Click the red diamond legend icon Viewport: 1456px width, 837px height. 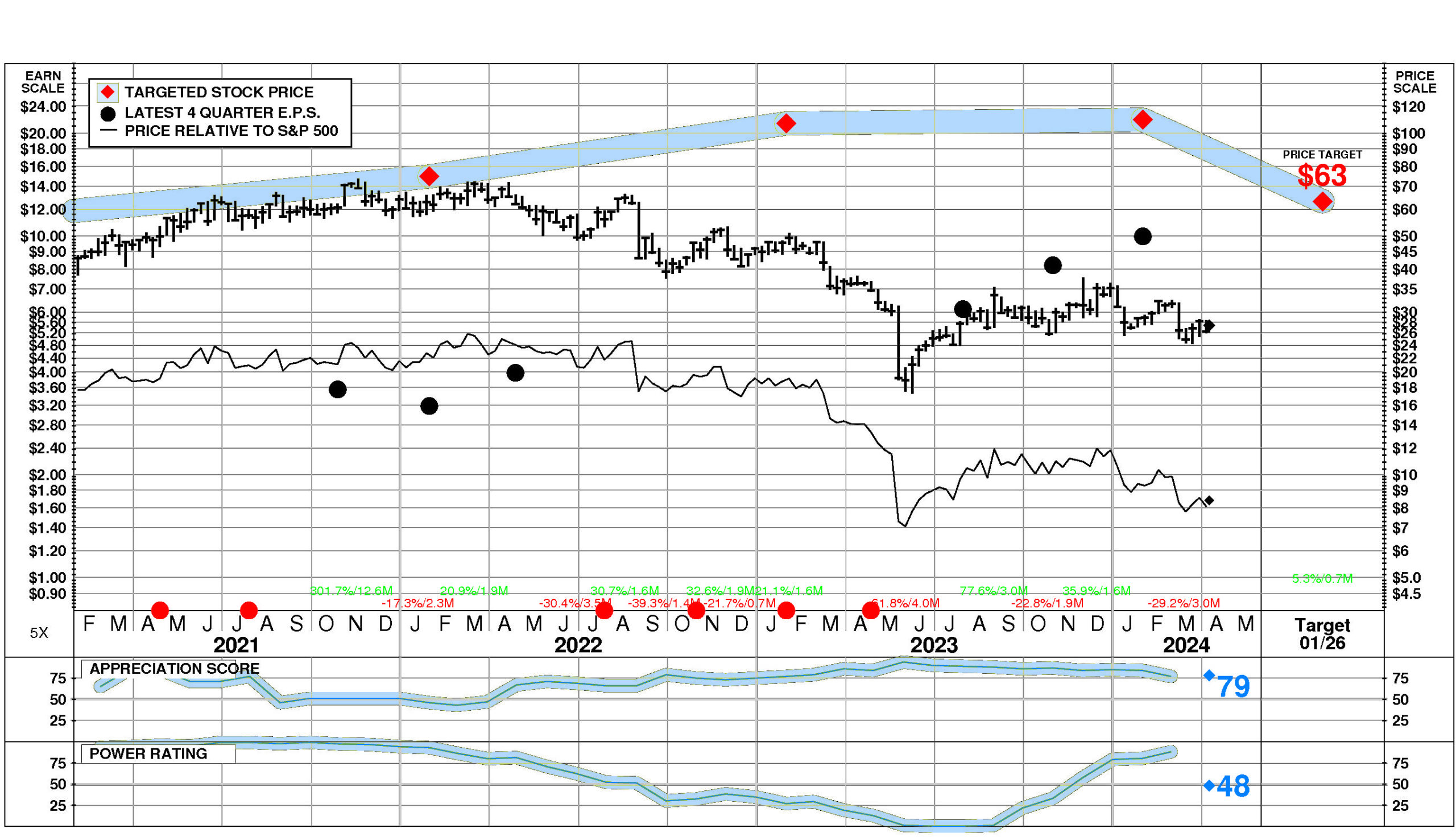[x=107, y=92]
